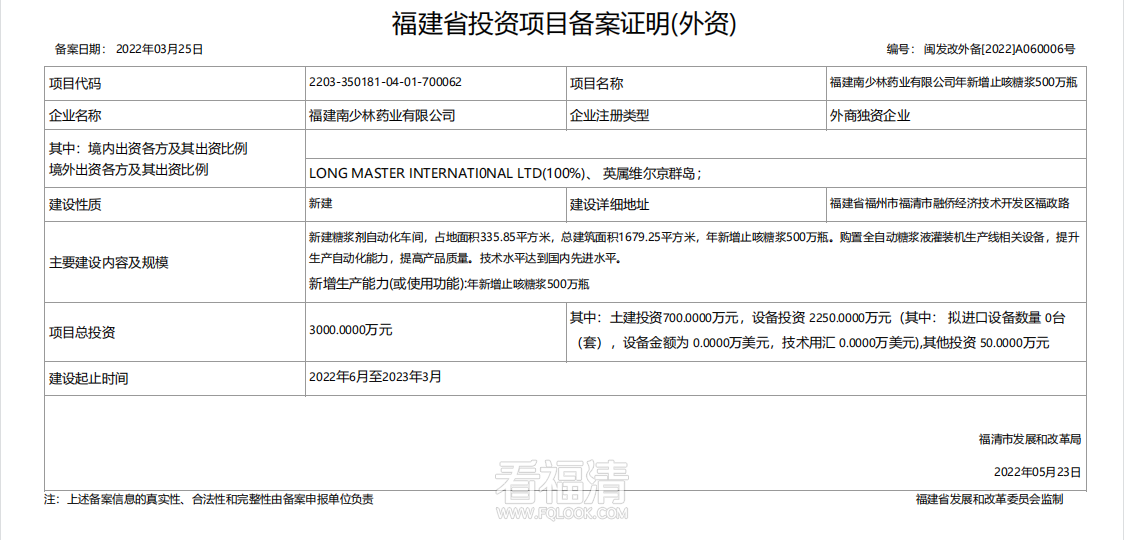Screen dimensions: 1124x540
Task: Click the title 福建省投资项目备案证明(外资)
Action: click(x=563, y=24)
